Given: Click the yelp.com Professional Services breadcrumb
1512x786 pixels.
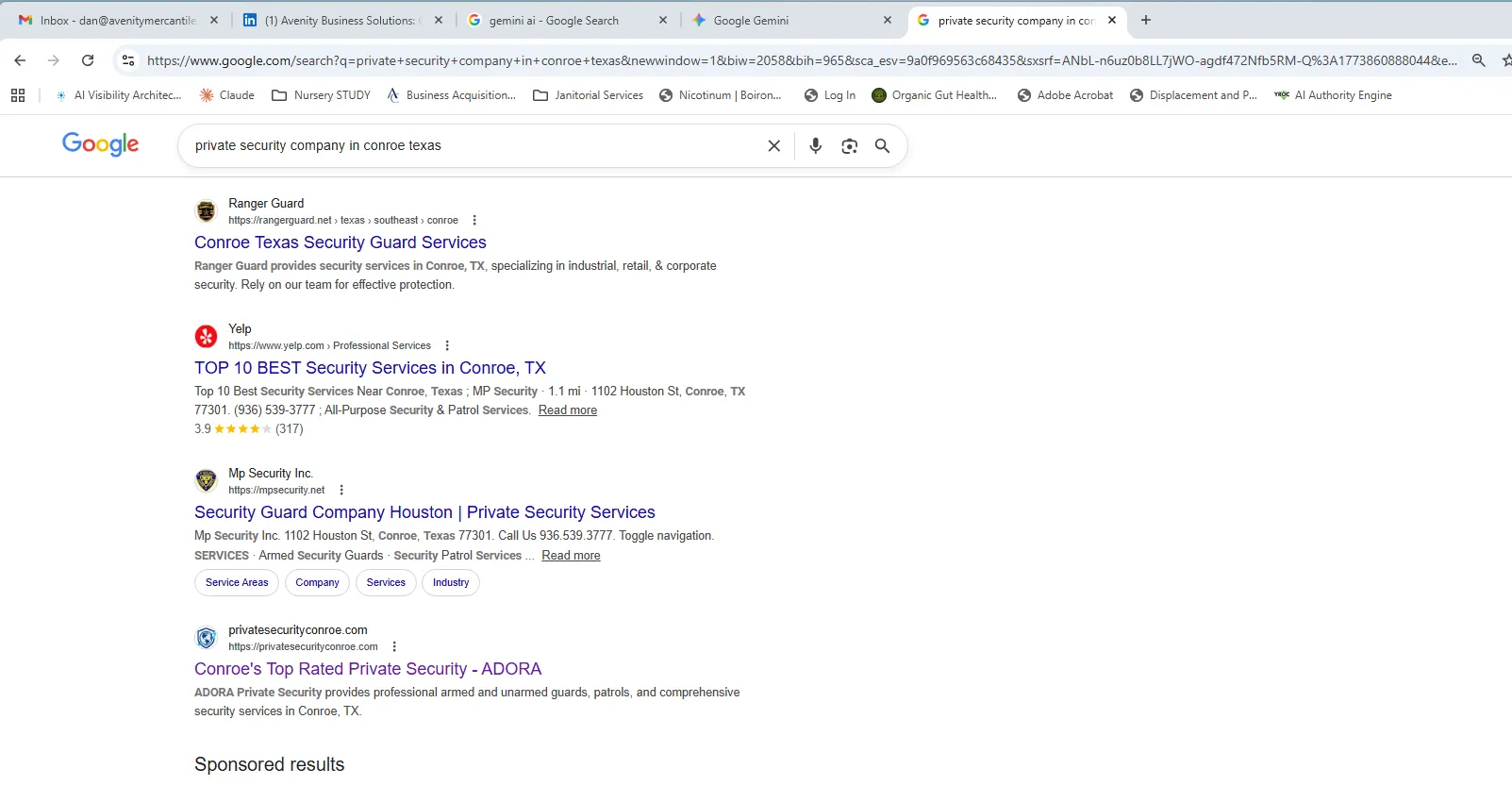Looking at the screenshot, I should click(329, 345).
